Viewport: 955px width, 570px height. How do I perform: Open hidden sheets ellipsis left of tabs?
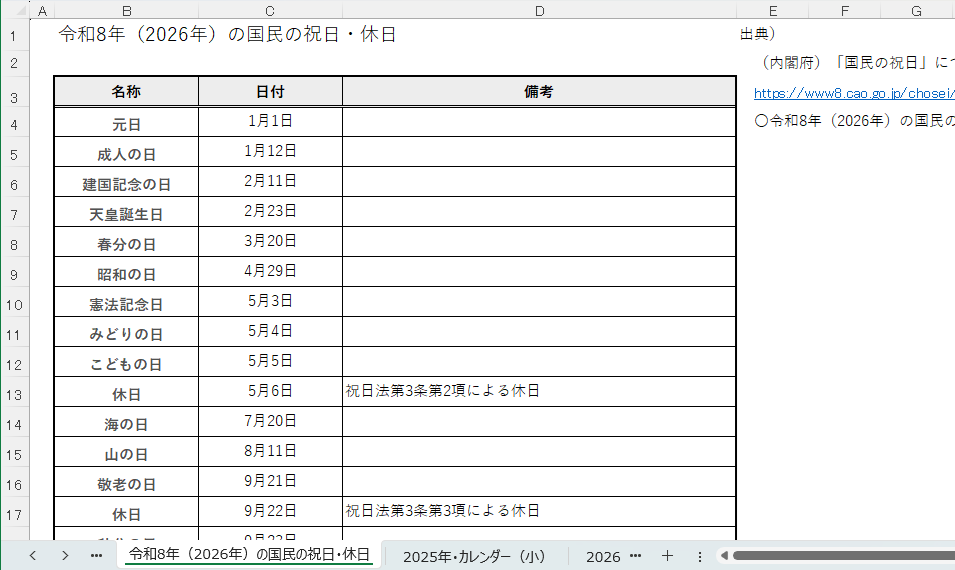coord(96,556)
